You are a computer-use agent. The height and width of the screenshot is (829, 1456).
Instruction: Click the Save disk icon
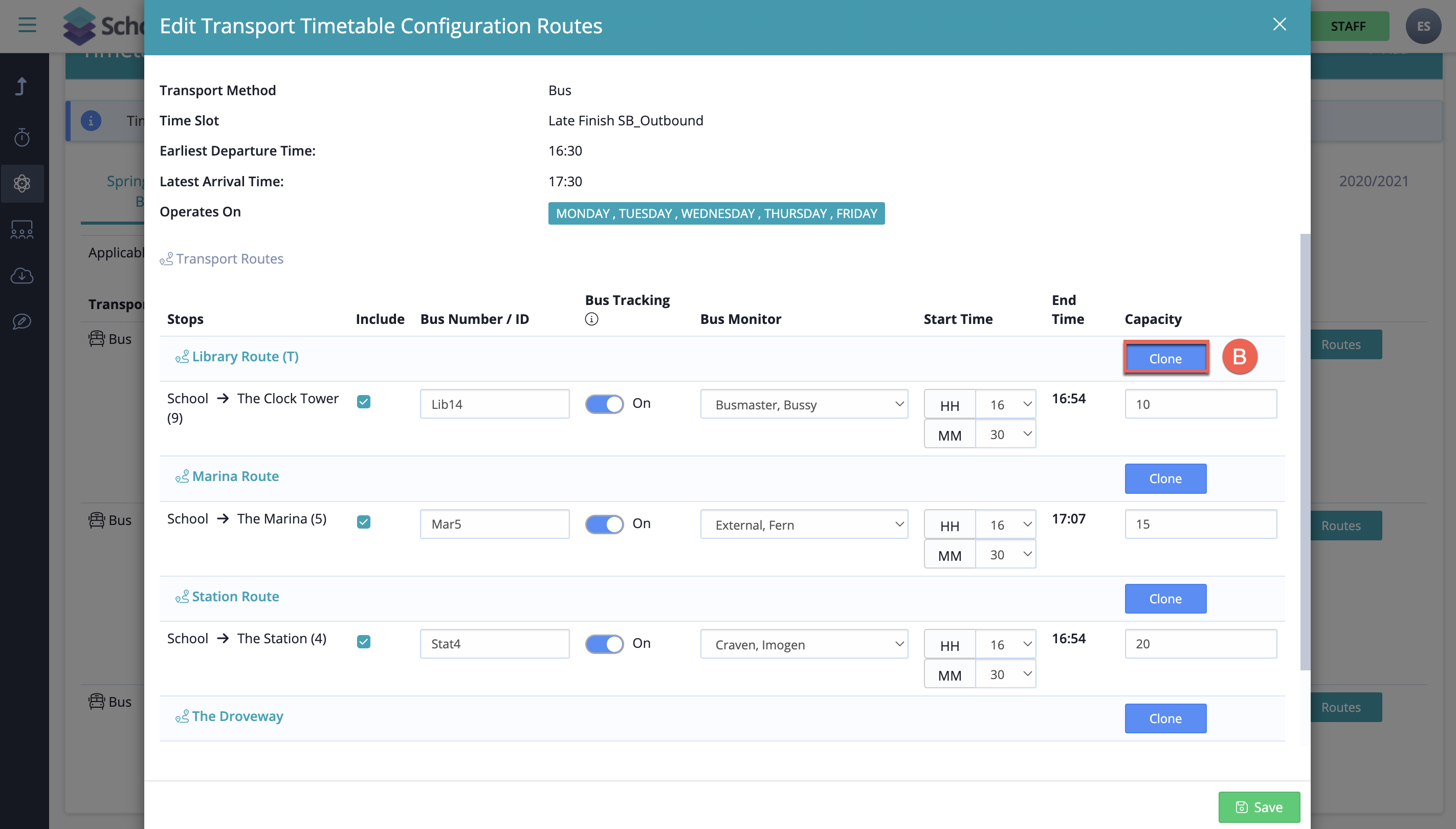tap(1242, 808)
